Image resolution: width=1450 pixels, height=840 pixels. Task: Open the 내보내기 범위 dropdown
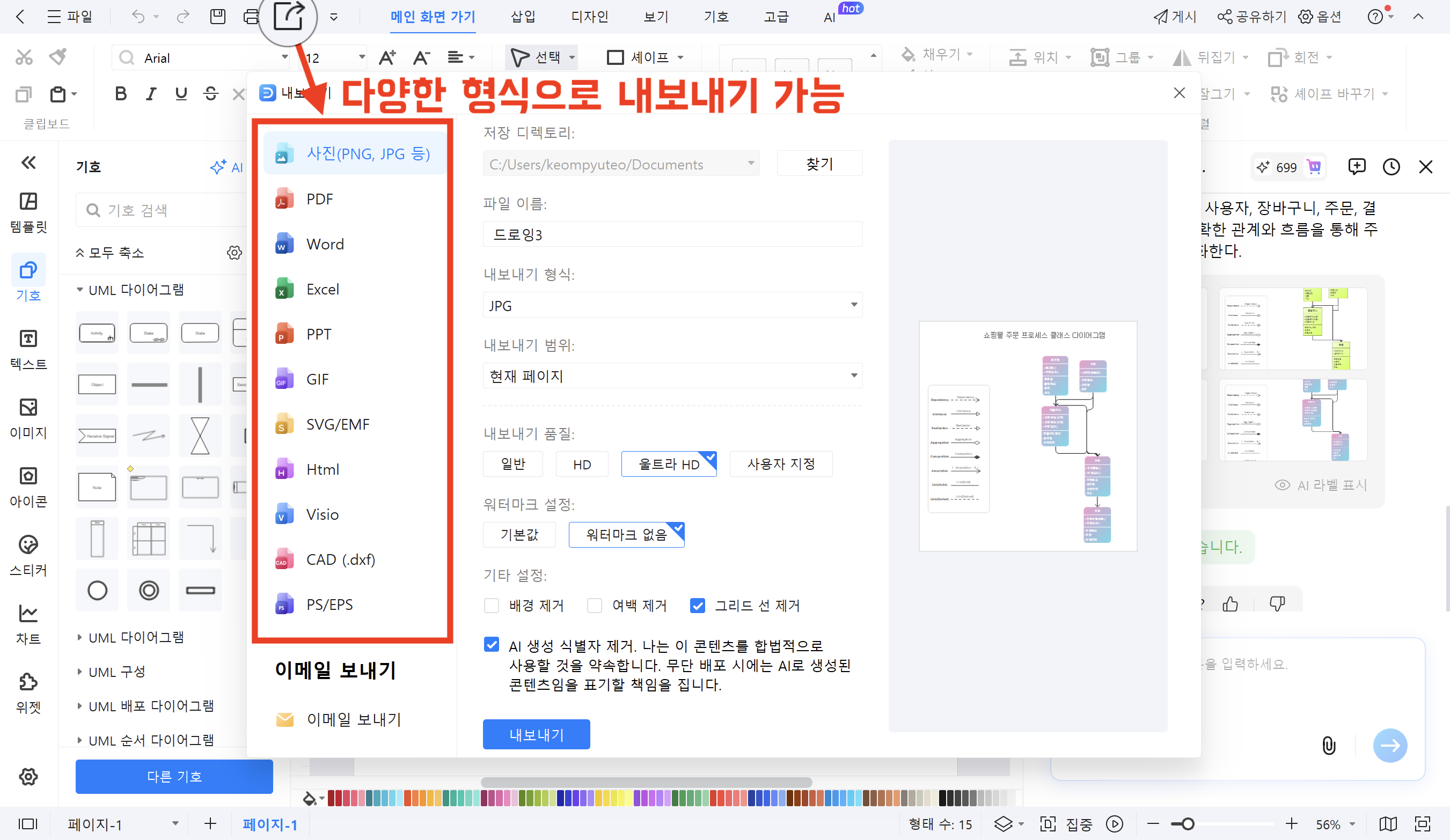(672, 375)
